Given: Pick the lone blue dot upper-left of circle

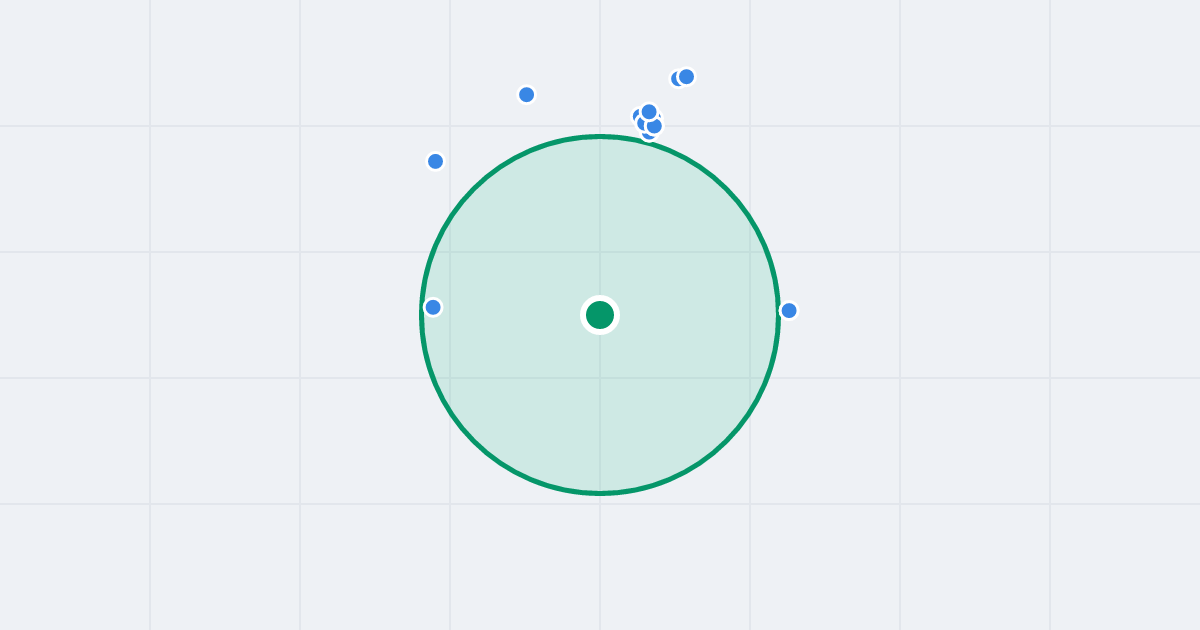Looking at the screenshot, I should pos(435,161).
